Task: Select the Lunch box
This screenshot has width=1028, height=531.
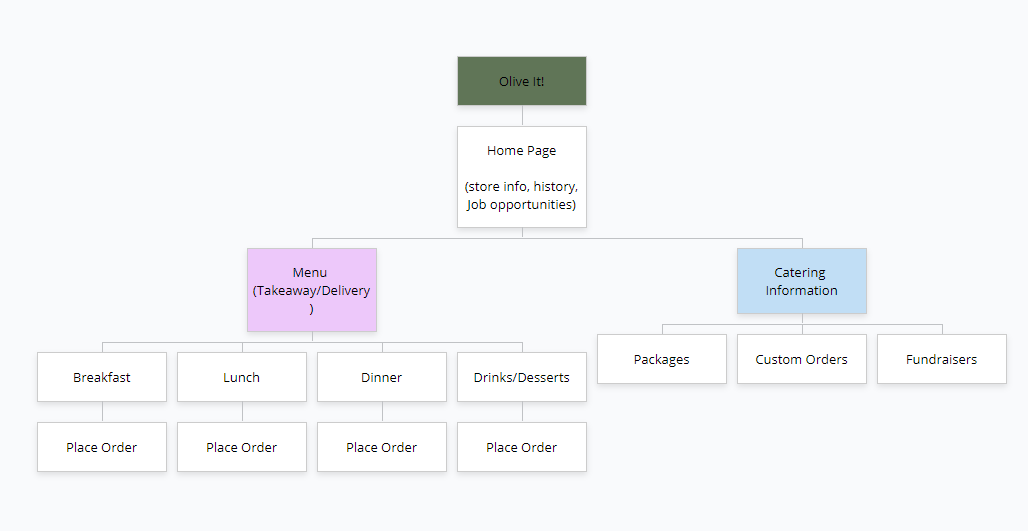Action: pyautogui.click(x=241, y=377)
